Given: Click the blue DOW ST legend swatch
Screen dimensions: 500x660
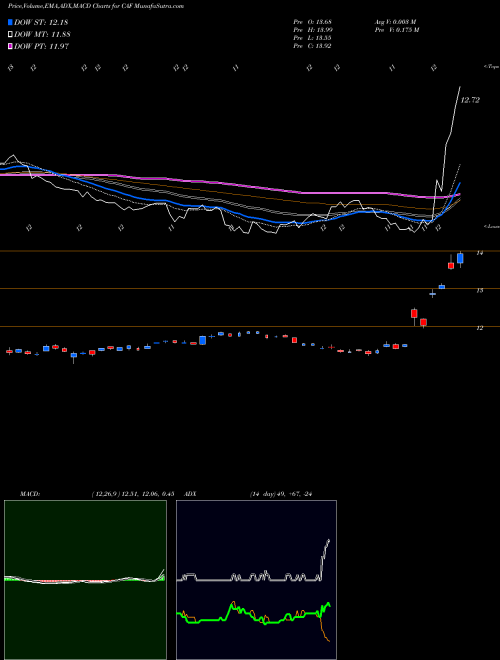Looking at the screenshot, I should [10, 22].
